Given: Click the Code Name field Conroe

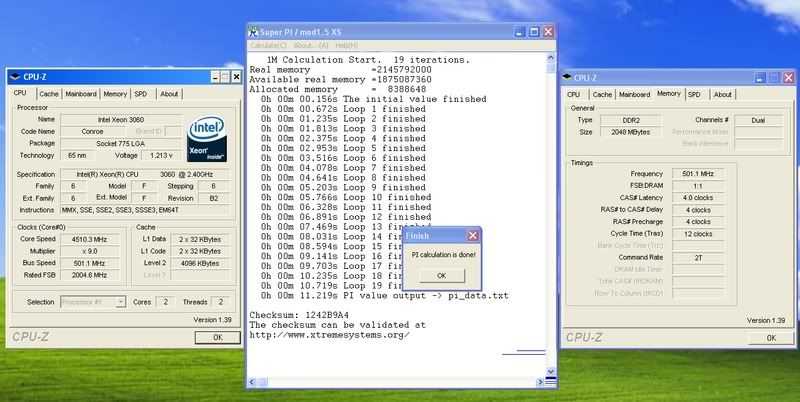Looking at the screenshot, I should click(x=92, y=131).
